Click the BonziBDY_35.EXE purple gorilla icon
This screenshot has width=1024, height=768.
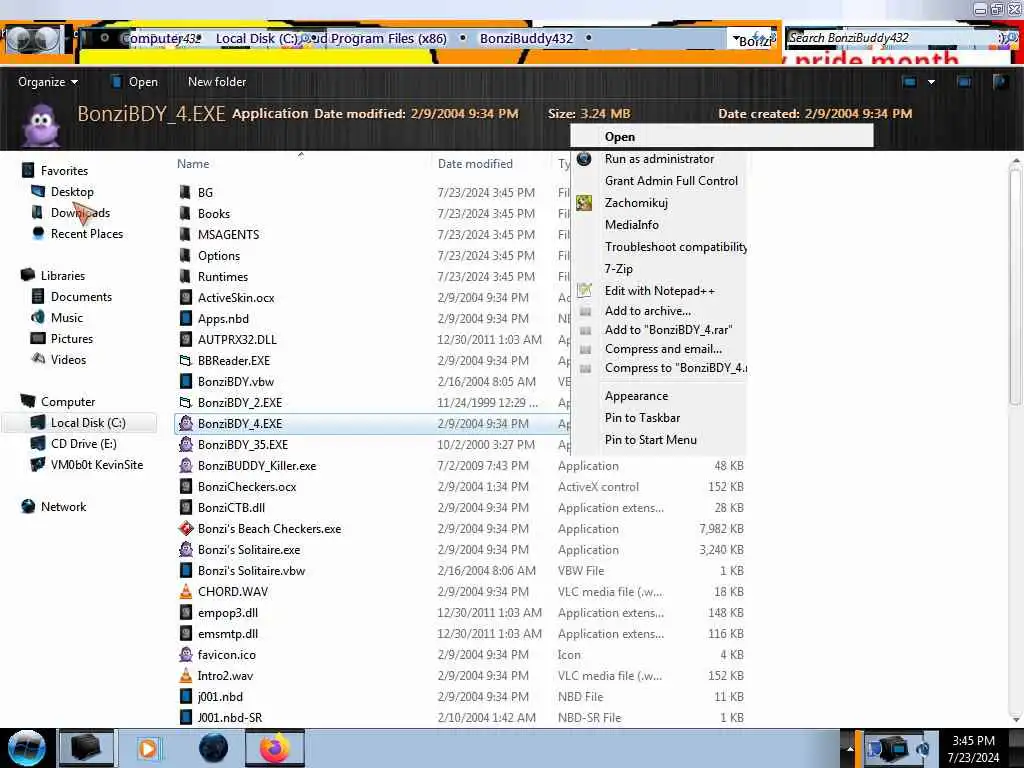(185, 445)
